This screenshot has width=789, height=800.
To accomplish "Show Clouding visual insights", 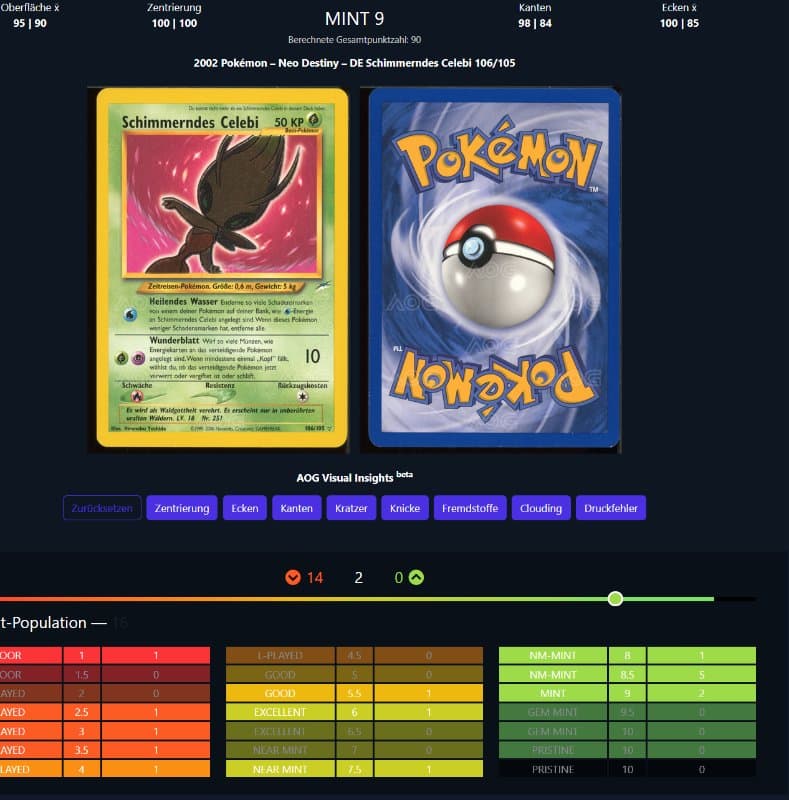I will coord(541,508).
